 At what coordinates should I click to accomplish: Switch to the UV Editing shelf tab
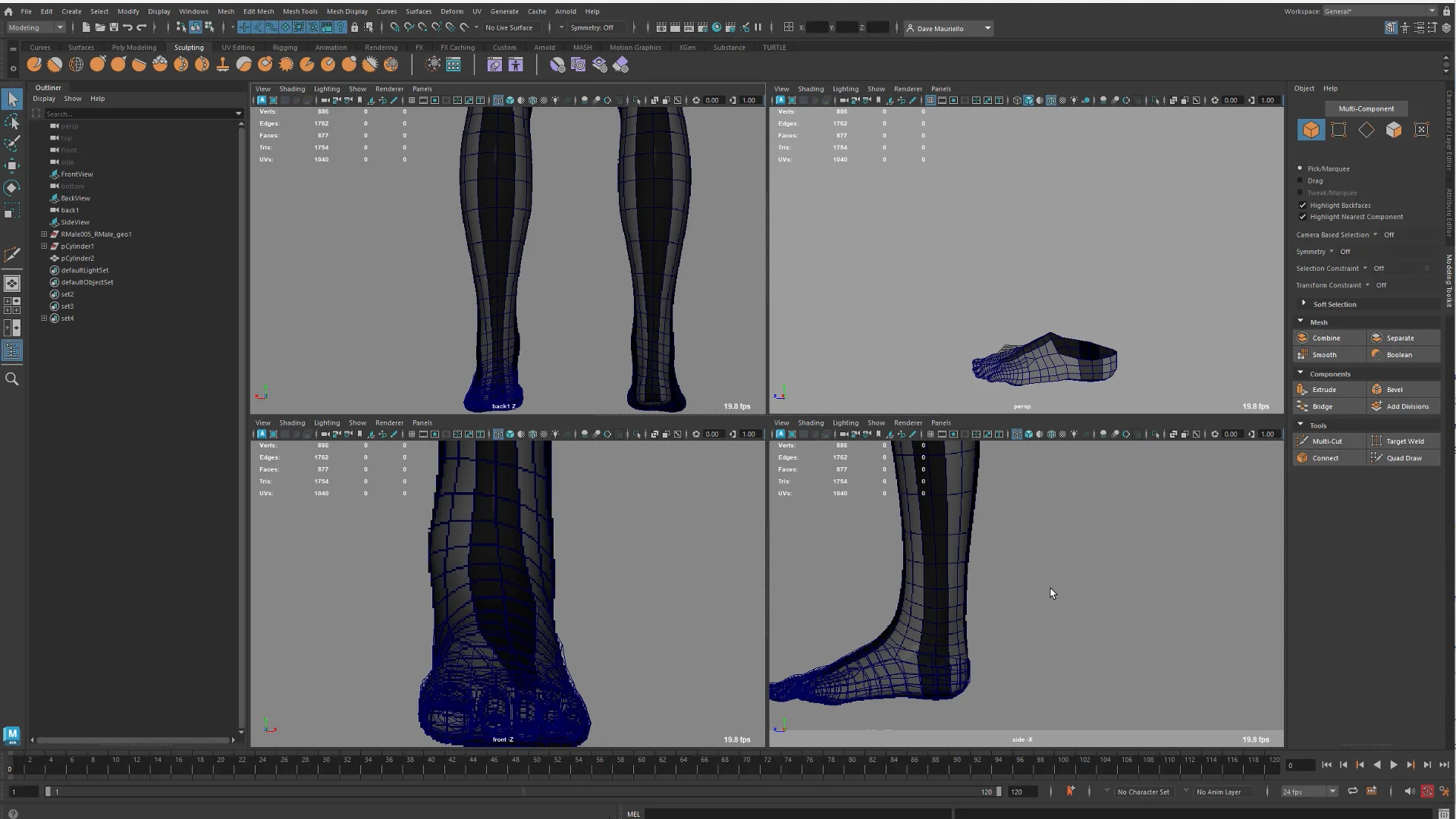(237, 47)
